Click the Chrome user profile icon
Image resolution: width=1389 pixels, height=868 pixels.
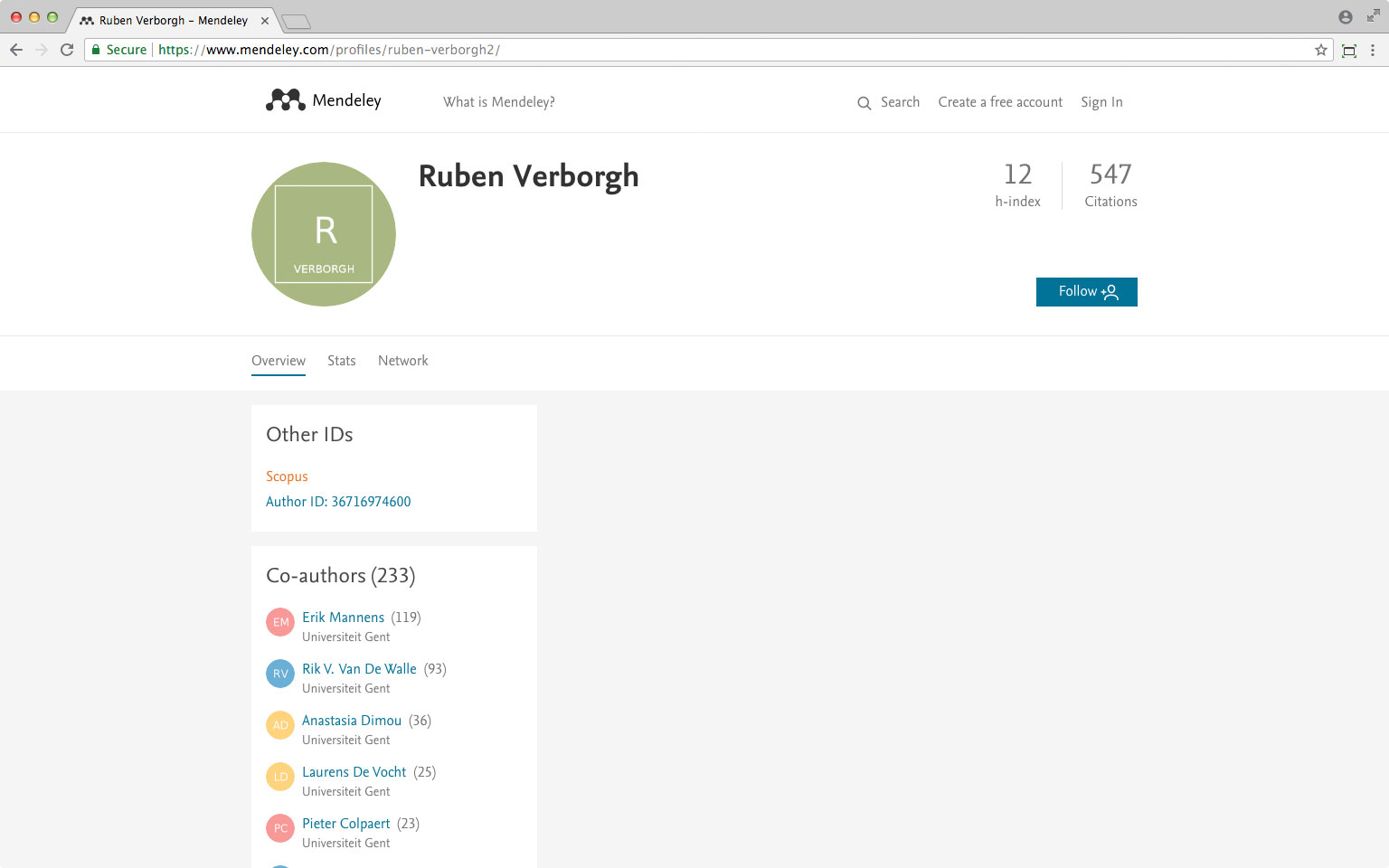[x=1346, y=17]
